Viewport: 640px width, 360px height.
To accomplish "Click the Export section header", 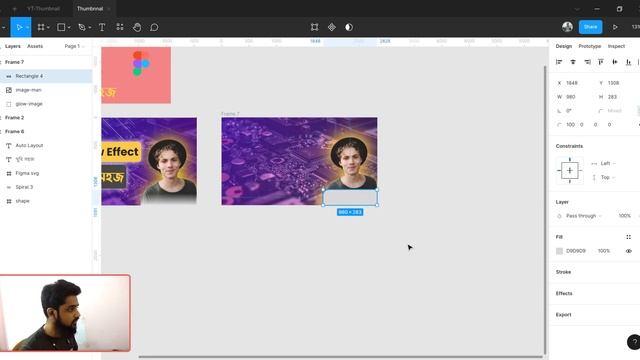I will tap(563, 315).
